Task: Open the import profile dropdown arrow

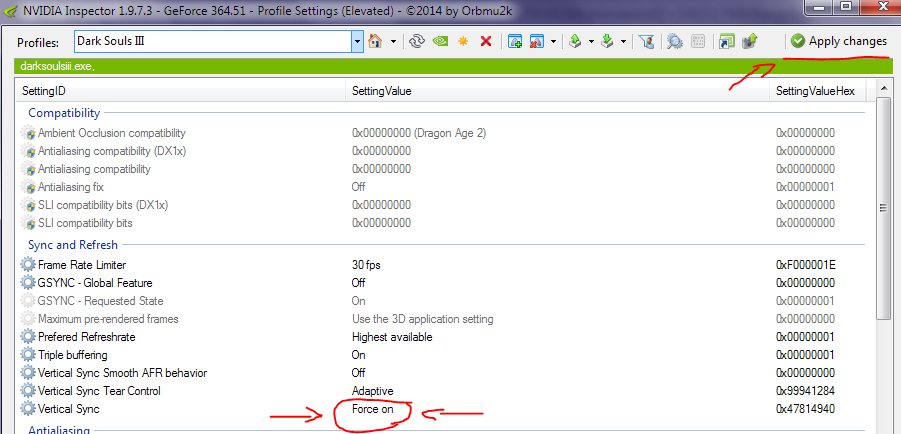Action: pos(623,41)
